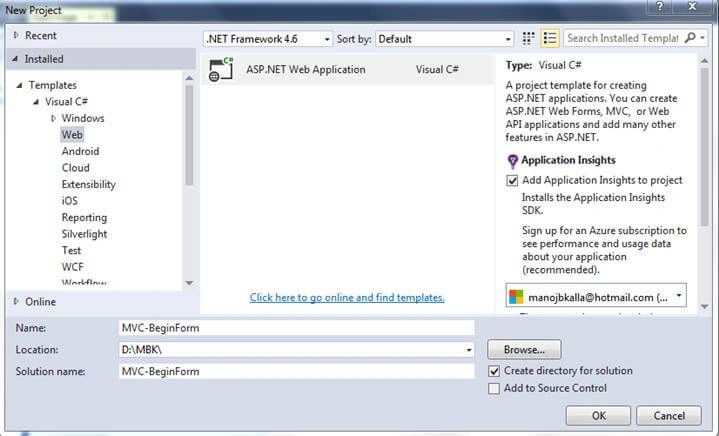Click the details pane scroll down arrow
The width and height of the screenshot is (719, 436).
[x=705, y=307]
